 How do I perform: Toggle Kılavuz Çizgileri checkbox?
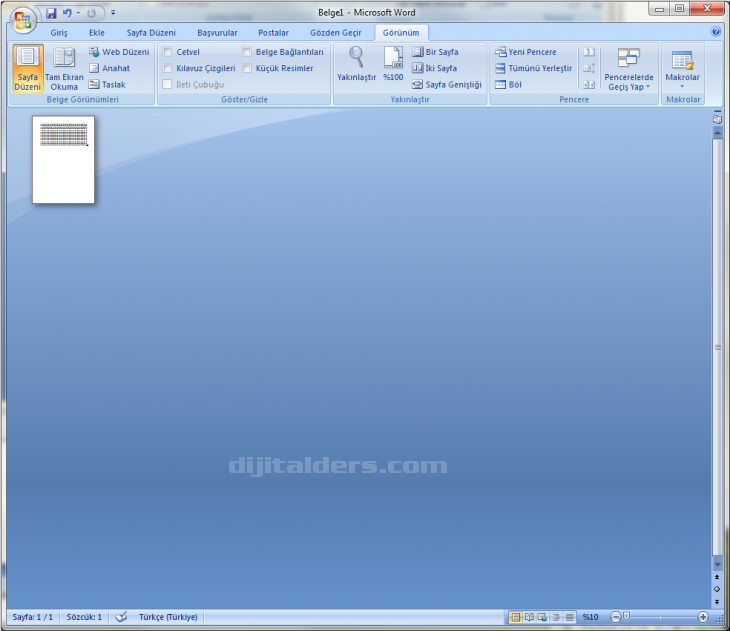[x=168, y=68]
